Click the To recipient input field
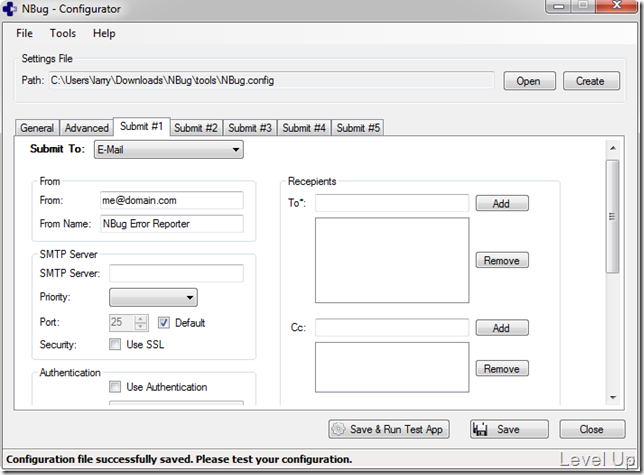Viewport: 644px width, 475px height. click(x=392, y=203)
